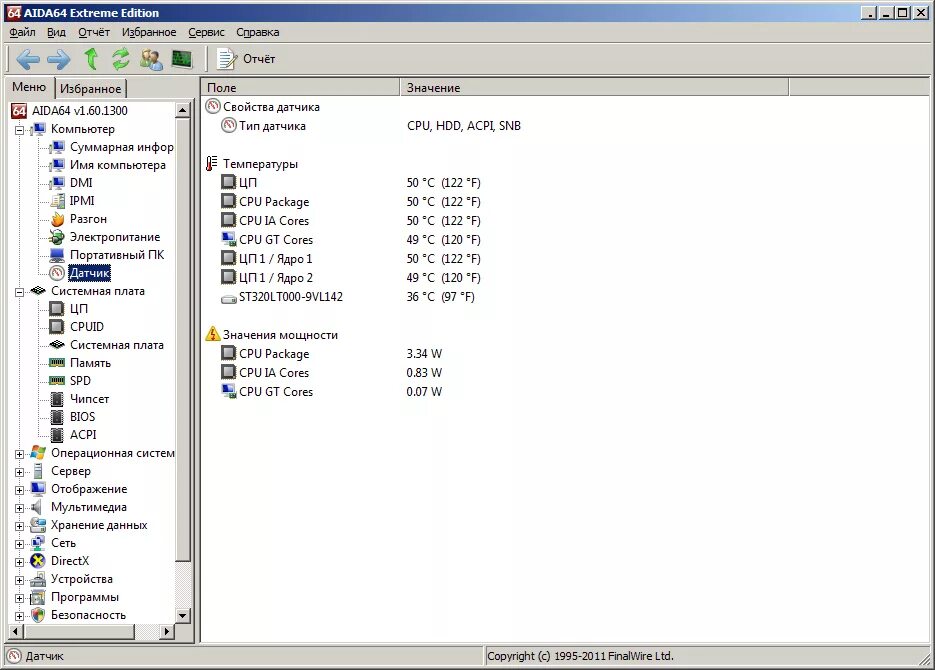This screenshot has height=670, width=935.
Task: Select AIDA64 v1.60.1300 root icon
Action: pyautogui.click(x=19, y=110)
